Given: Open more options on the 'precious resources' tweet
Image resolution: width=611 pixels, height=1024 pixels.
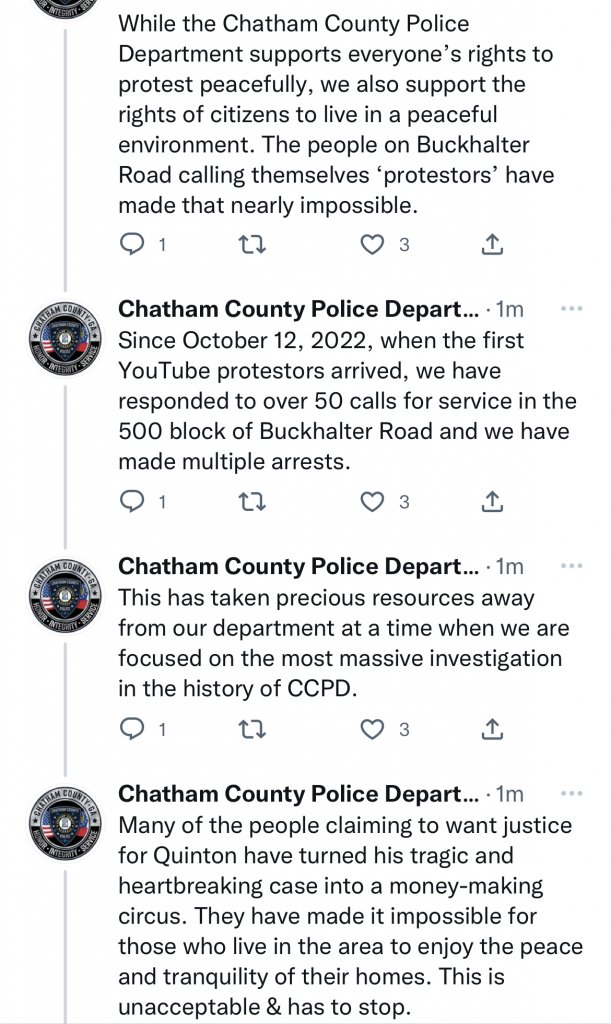Looking at the screenshot, I should pos(571,566).
